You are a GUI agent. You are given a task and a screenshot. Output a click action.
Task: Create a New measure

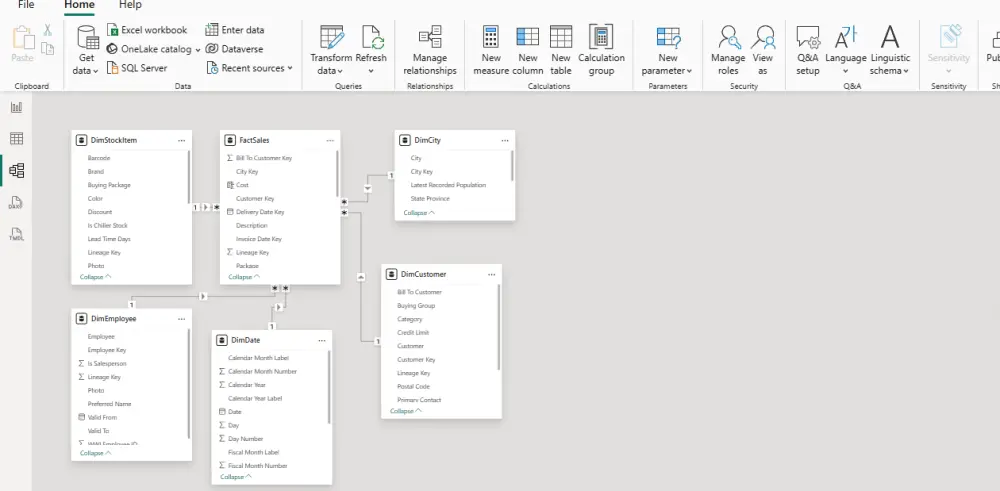[491, 50]
